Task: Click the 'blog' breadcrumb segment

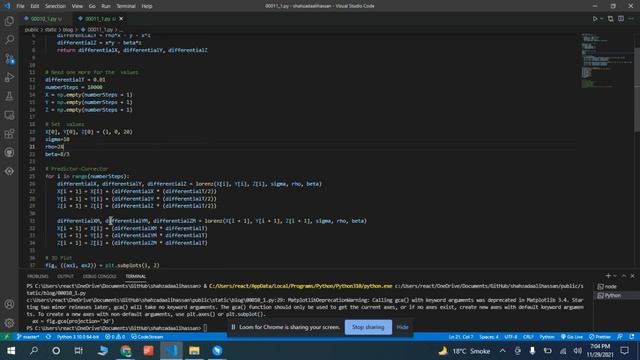Action: pos(68,30)
